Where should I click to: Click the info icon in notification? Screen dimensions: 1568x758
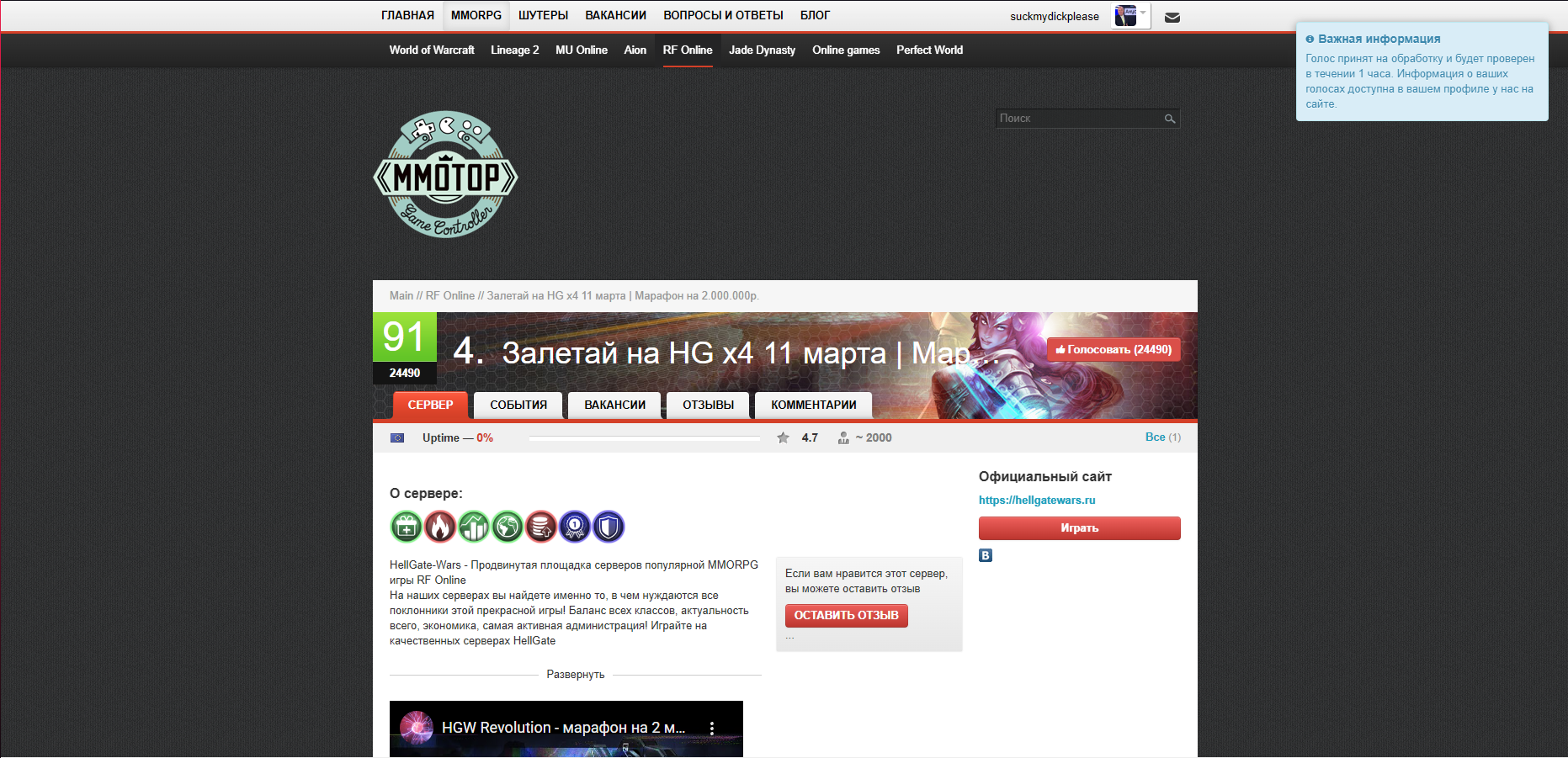pos(1310,39)
